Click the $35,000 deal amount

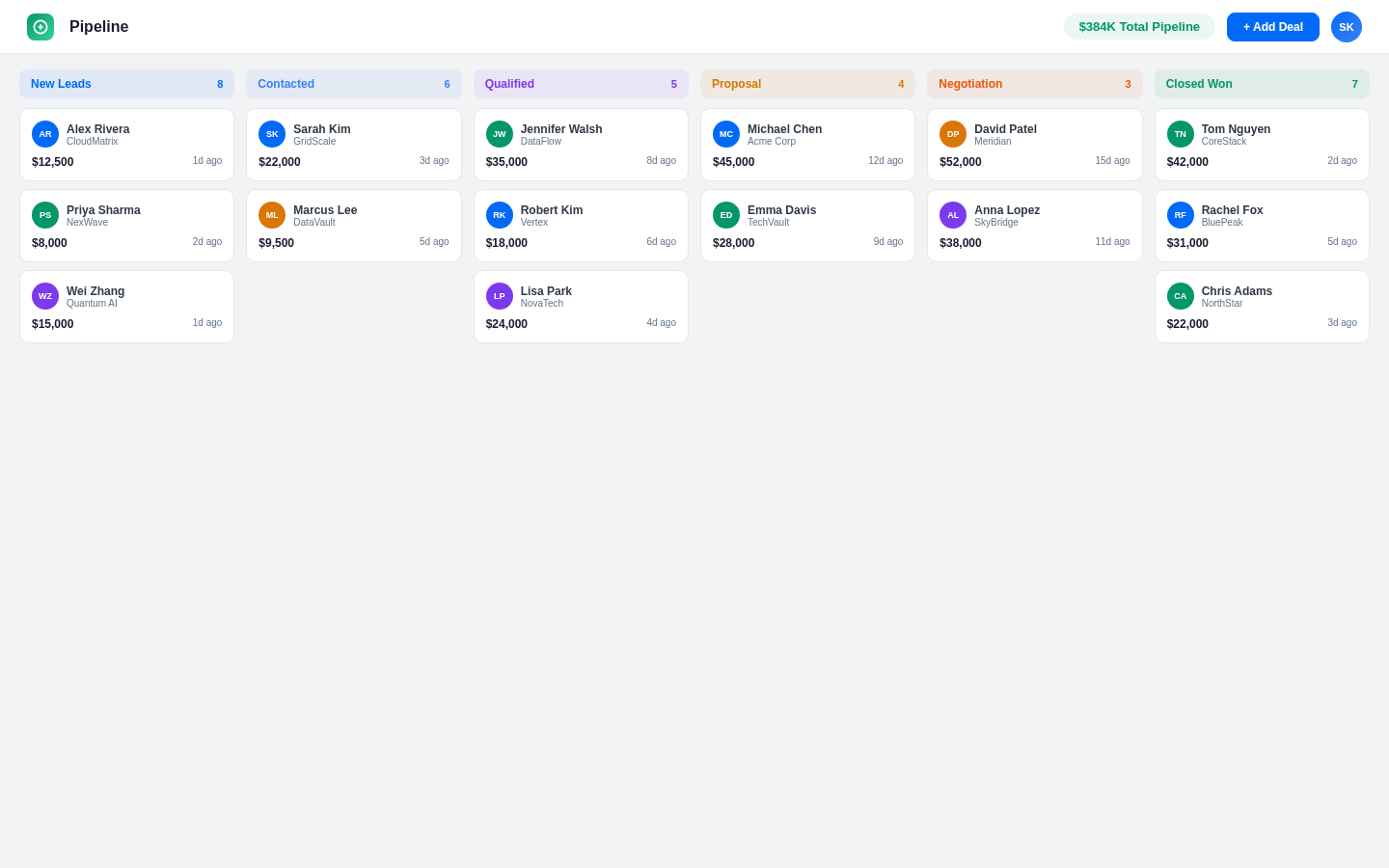click(x=506, y=162)
